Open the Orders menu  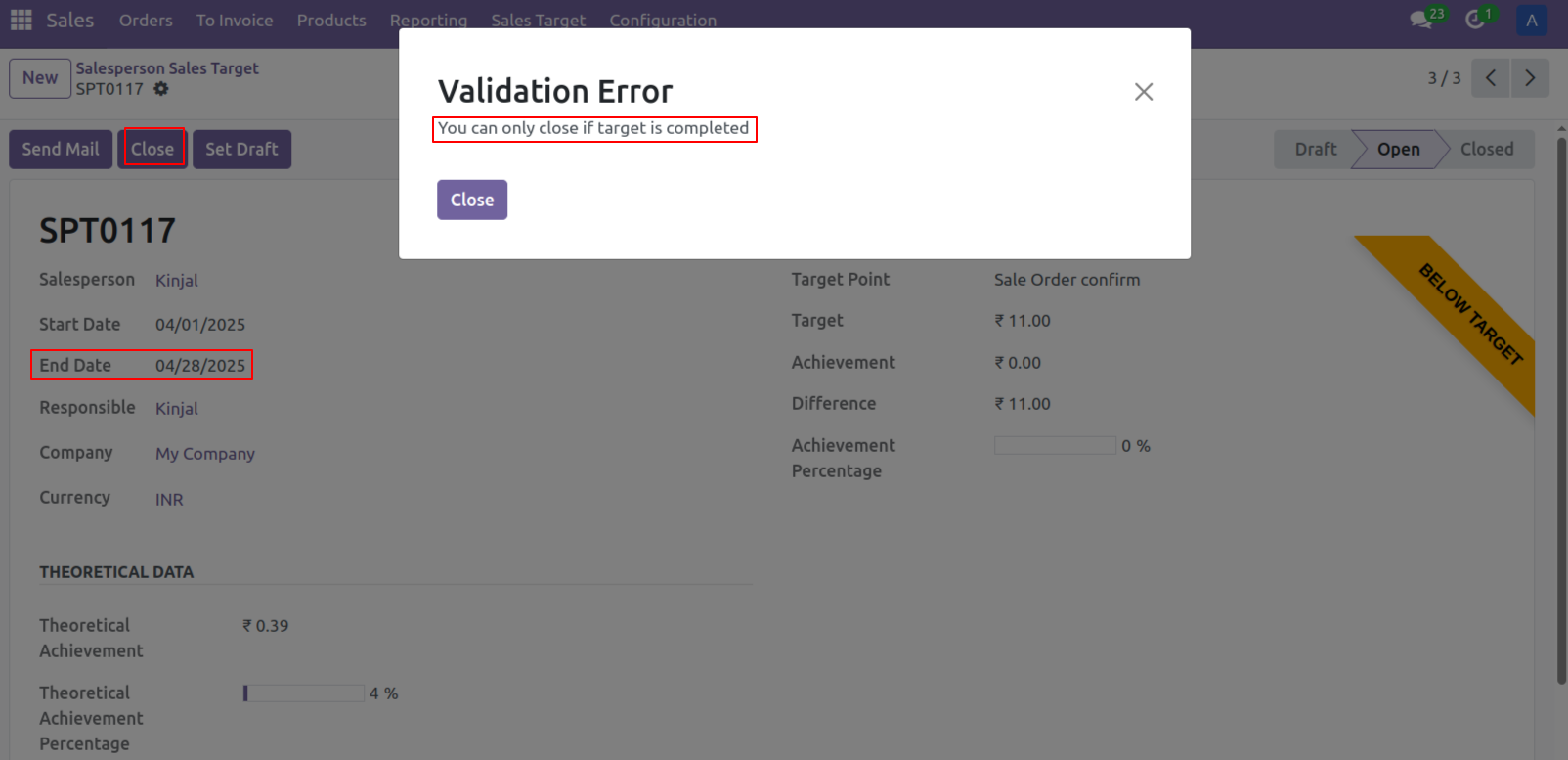pyautogui.click(x=145, y=20)
